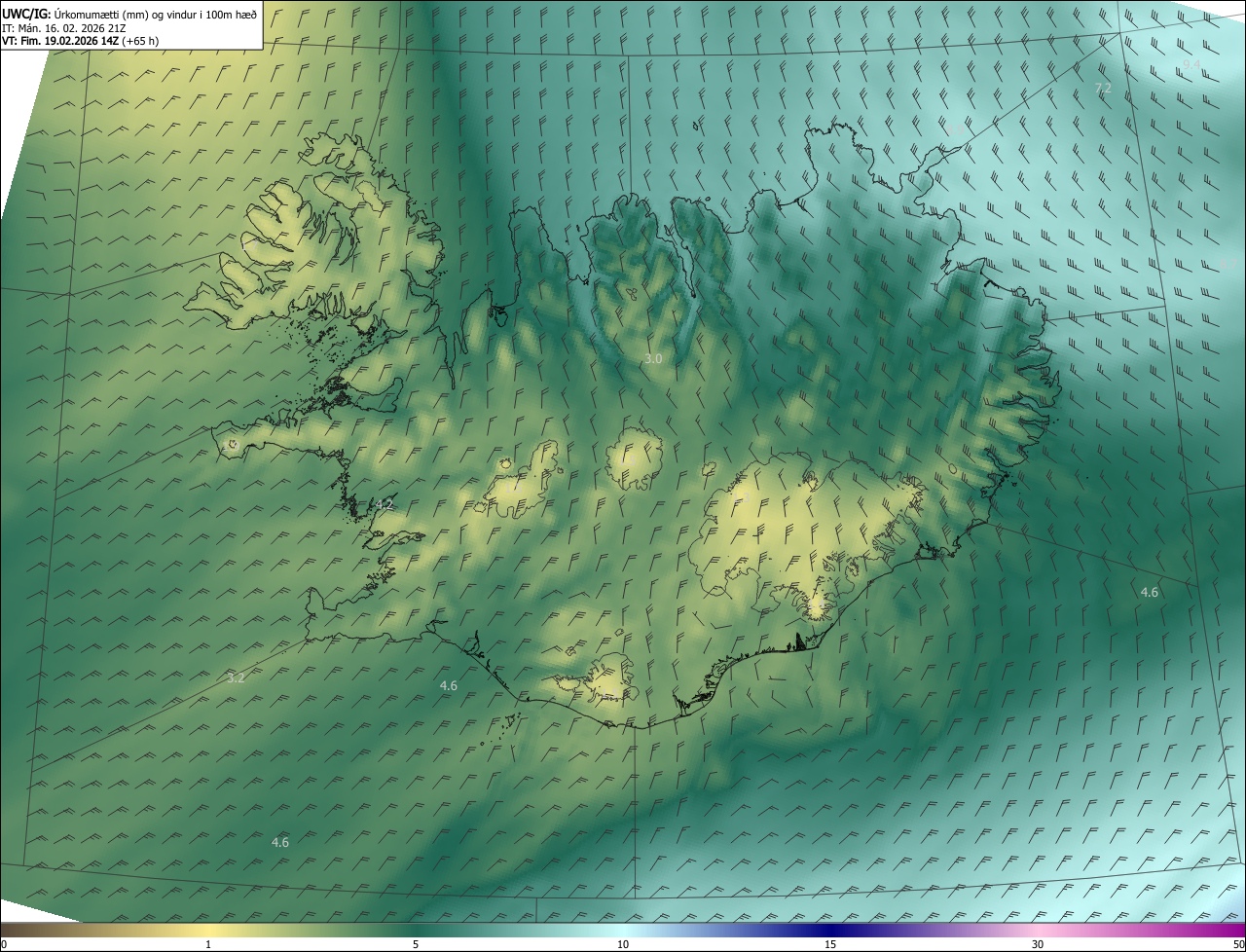Image resolution: width=1246 pixels, height=952 pixels.
Task: Click the 3.0 precipitation value over north Iceland
Action: tap(653, 359)
